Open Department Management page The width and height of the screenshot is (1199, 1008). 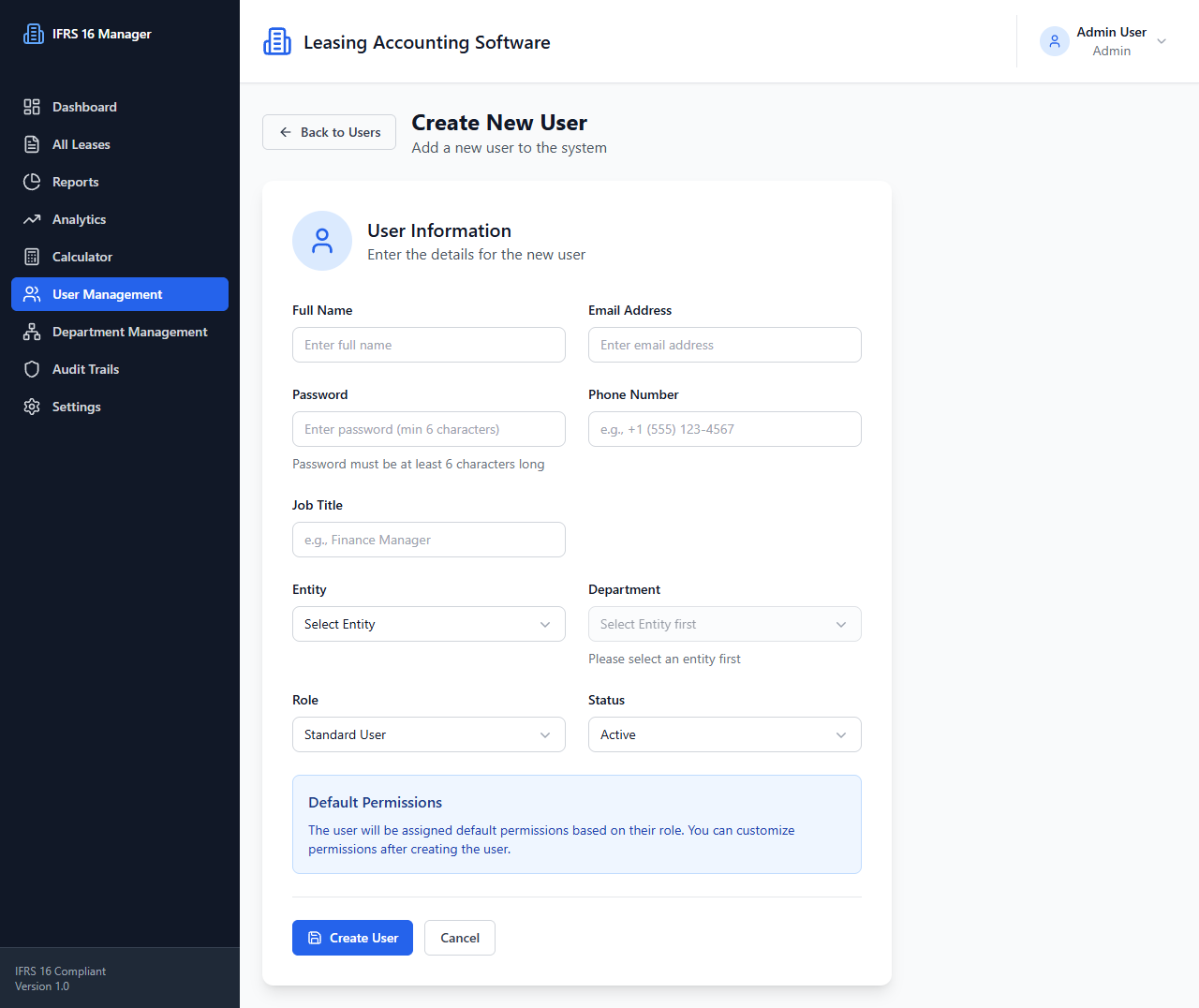tap(120, 332)
